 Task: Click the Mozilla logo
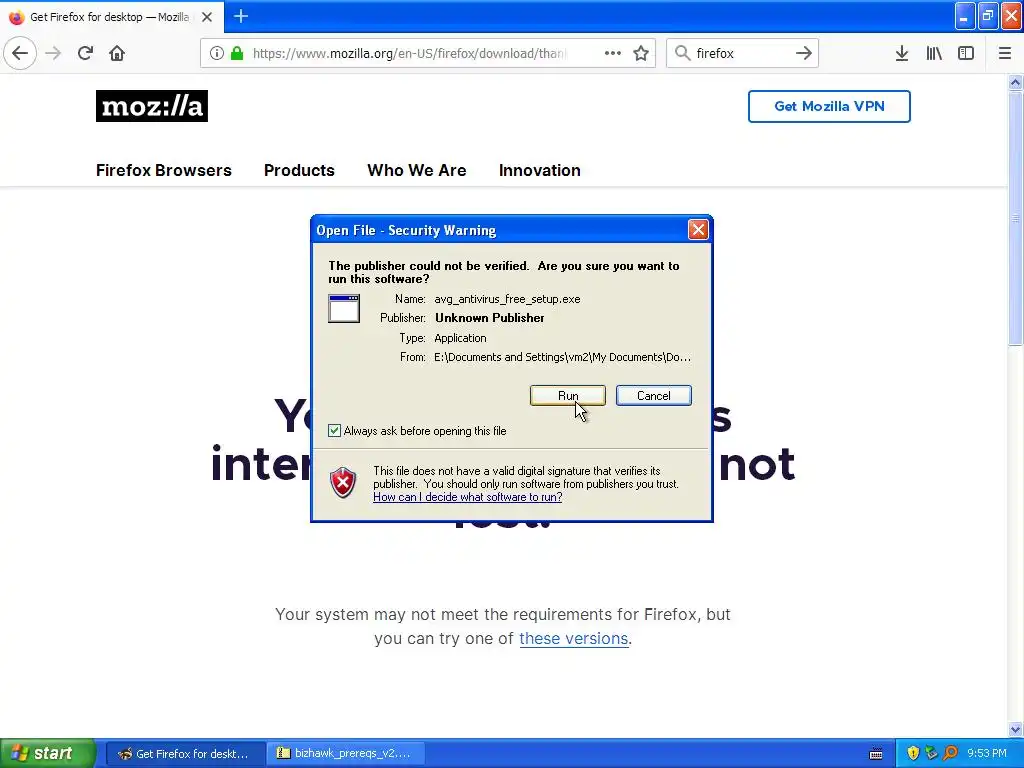pyautogui.click(x=152, y=106)
